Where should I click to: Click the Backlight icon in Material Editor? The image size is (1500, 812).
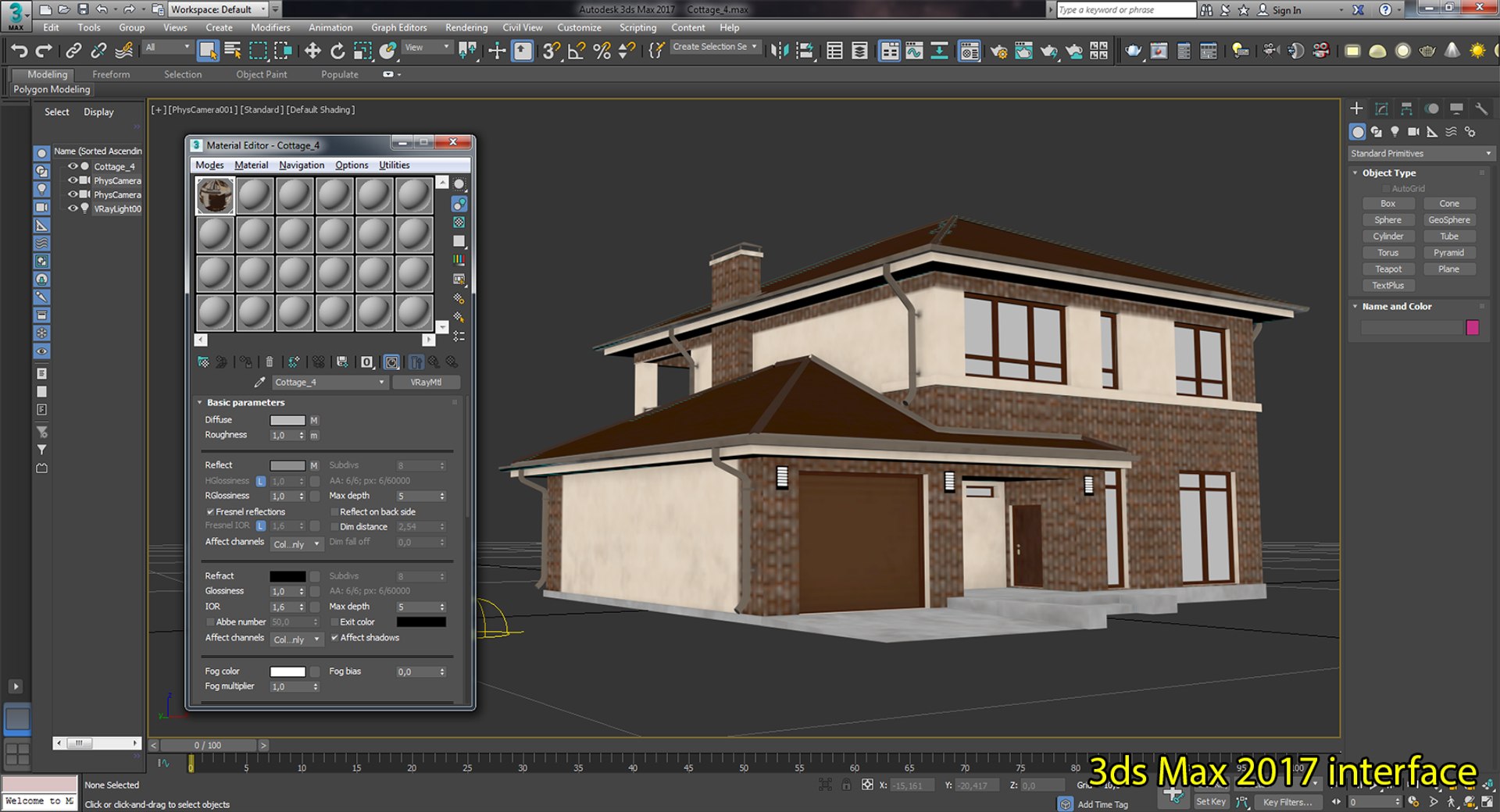click(x=459, y=204)
